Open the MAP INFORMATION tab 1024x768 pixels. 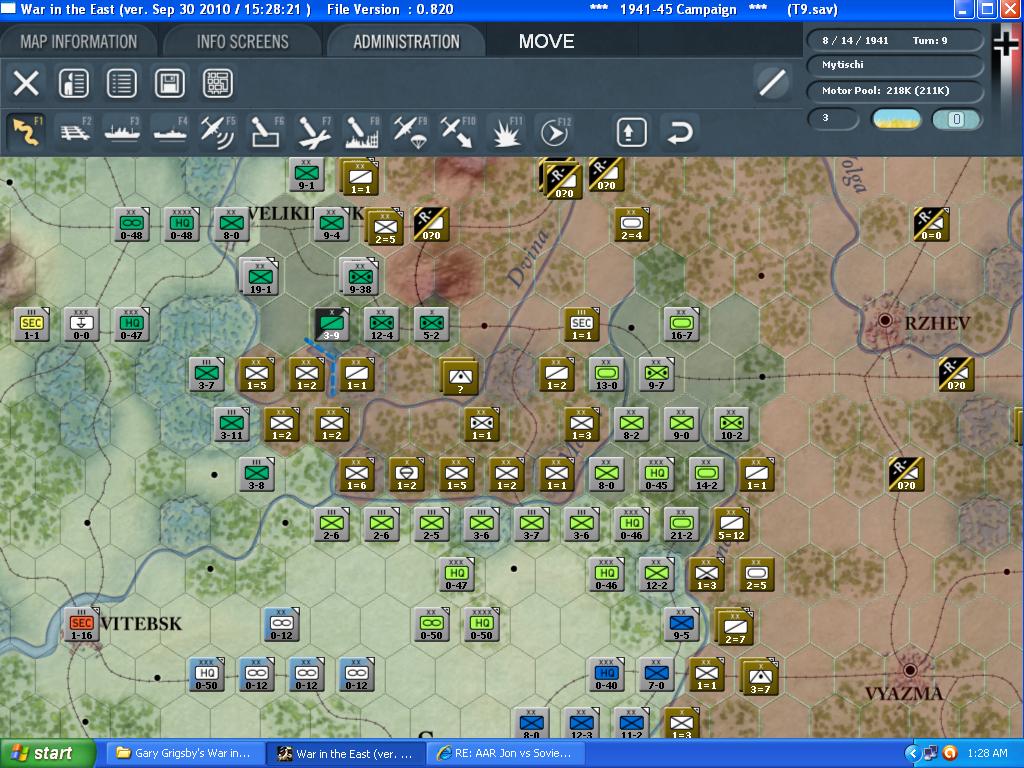click(x=78, y=42)
